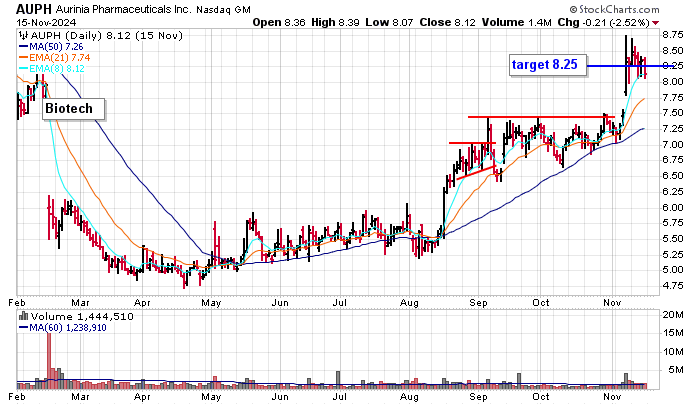Click the Open 8.36 value
Image resolution: width=700 pixels, height=405 pixels.
tap(279, 22)
